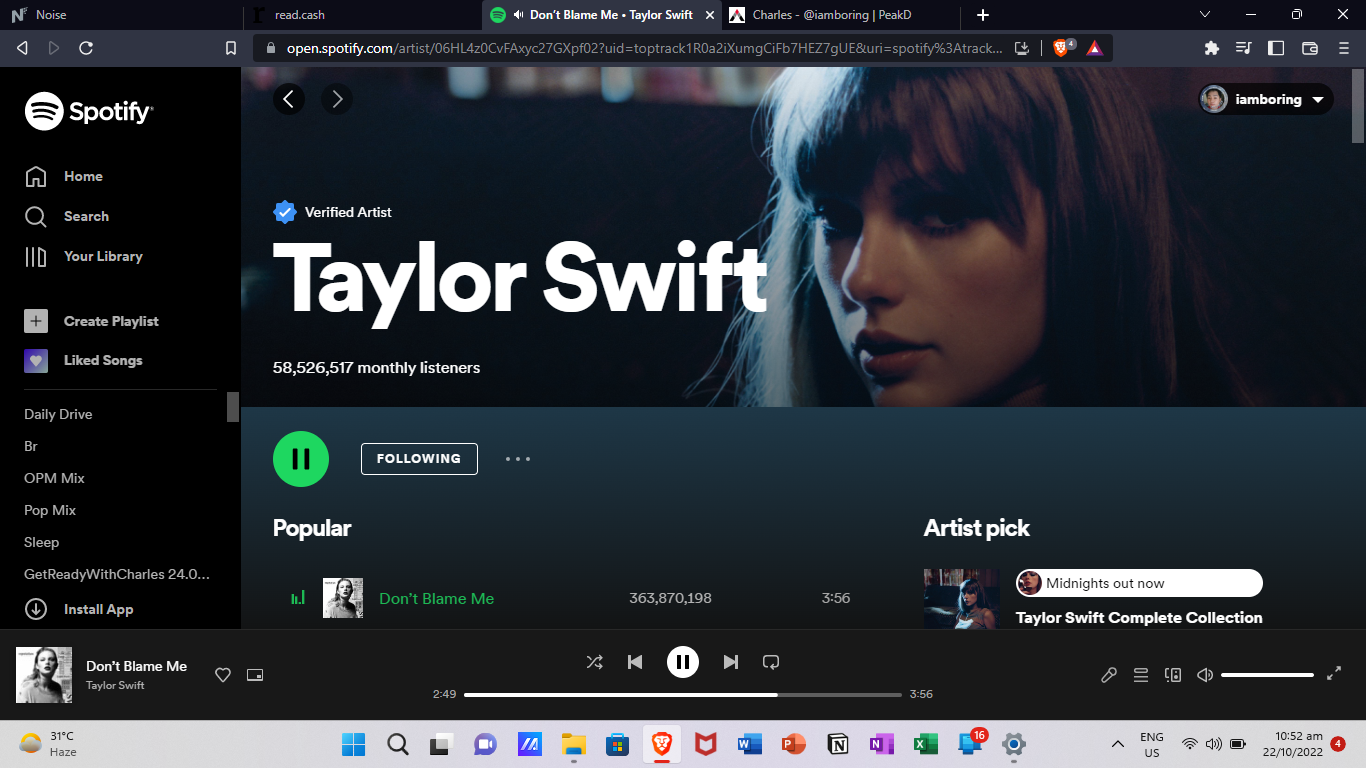The image size is (1366, 768).
Task: Go back in Spotify navigation
Action: tap(289, 98)
